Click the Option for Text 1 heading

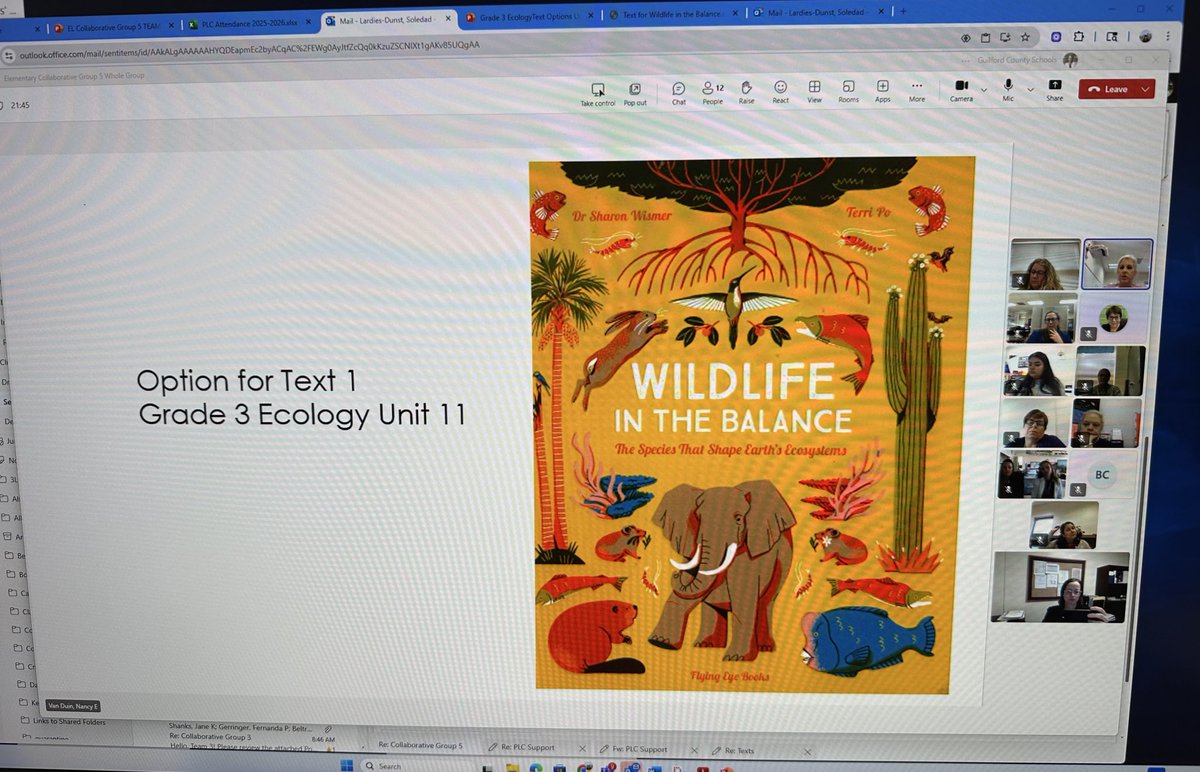coord(246,381)
